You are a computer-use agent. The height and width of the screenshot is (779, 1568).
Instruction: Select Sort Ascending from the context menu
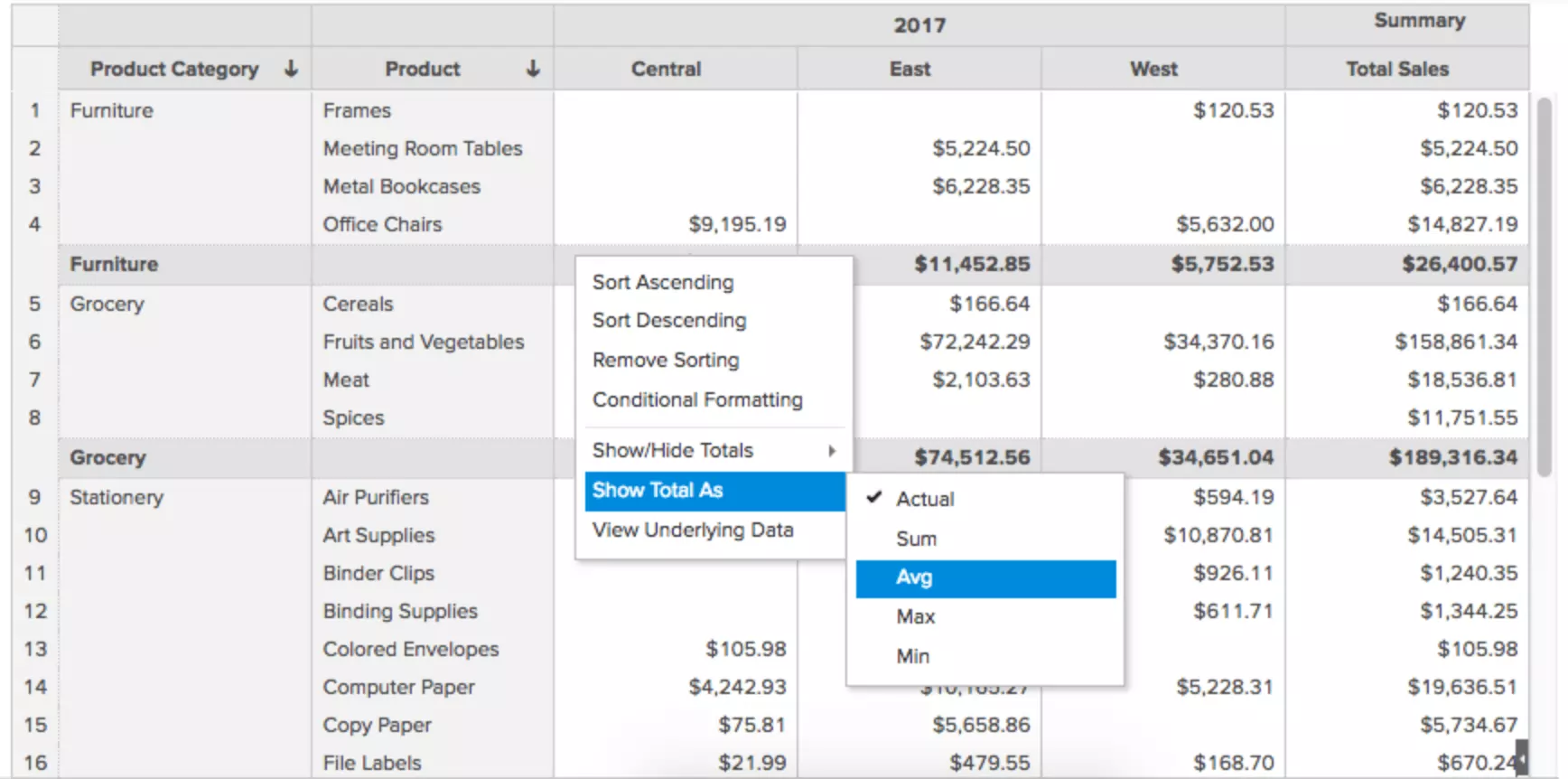pyautogui.click(x=662, y=282)
